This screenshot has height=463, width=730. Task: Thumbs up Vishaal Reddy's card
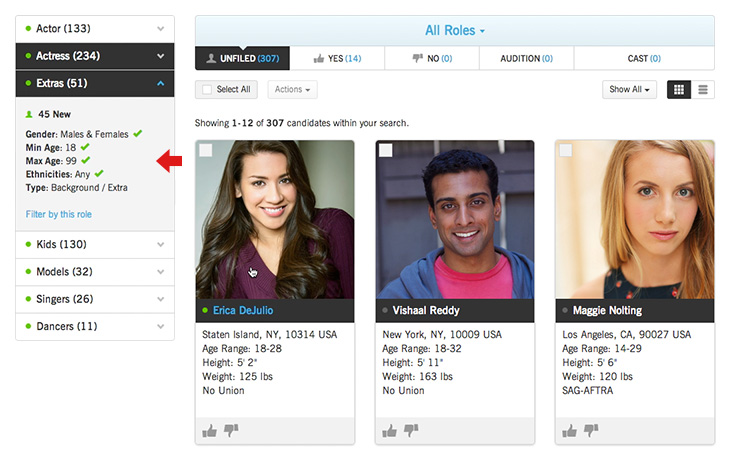pos(390,430)
